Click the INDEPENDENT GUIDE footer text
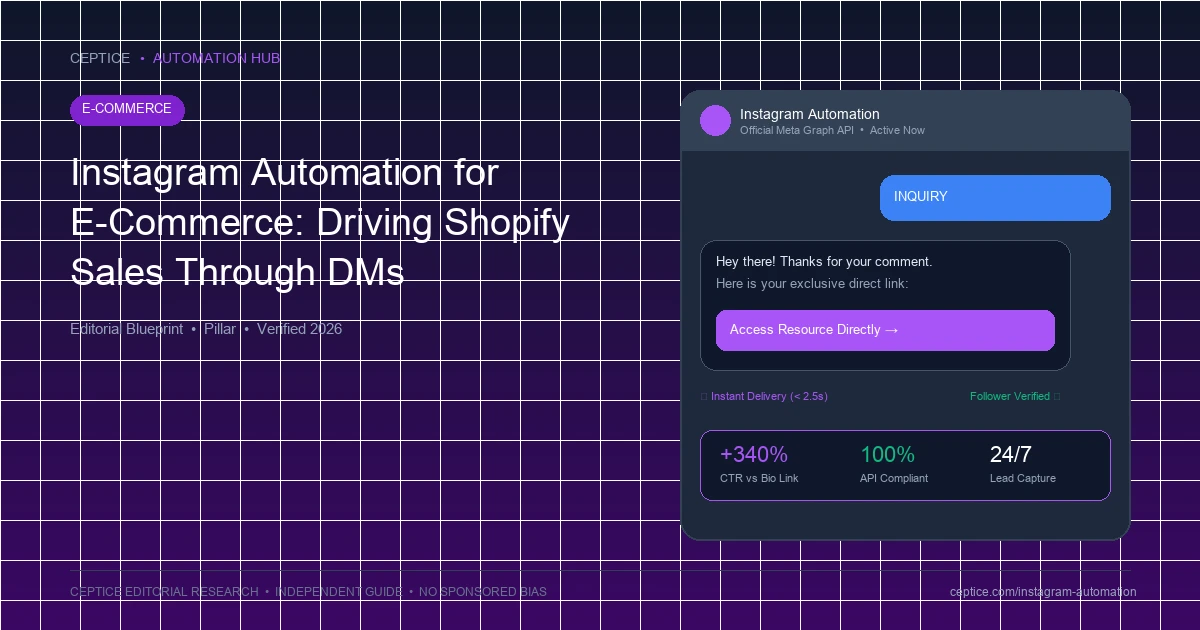Image resolution: width=1200 pixels, height=630 pixels. (339, 592)
